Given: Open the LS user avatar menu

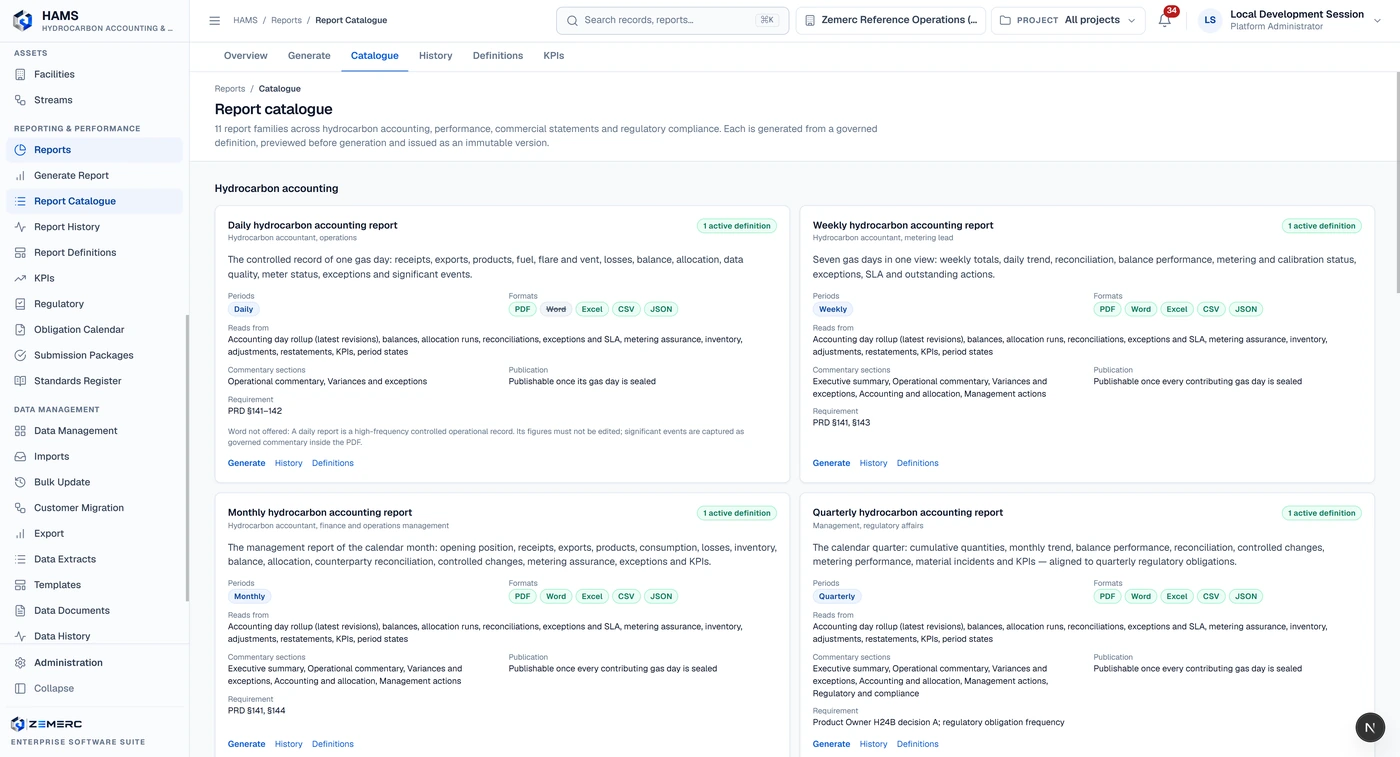Looking at the screenshot, I should click(1210, 20).
